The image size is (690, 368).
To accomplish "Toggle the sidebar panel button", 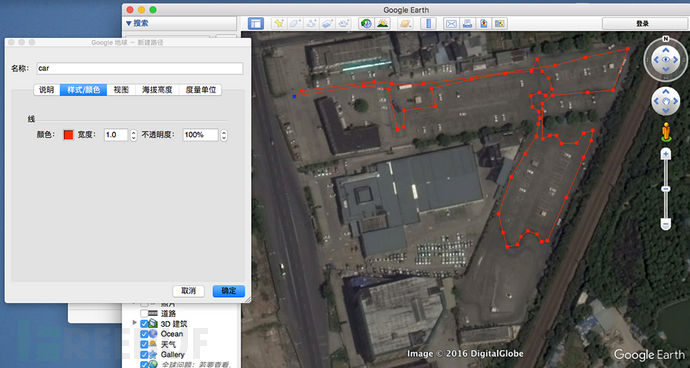I will [x=256, y=23].
